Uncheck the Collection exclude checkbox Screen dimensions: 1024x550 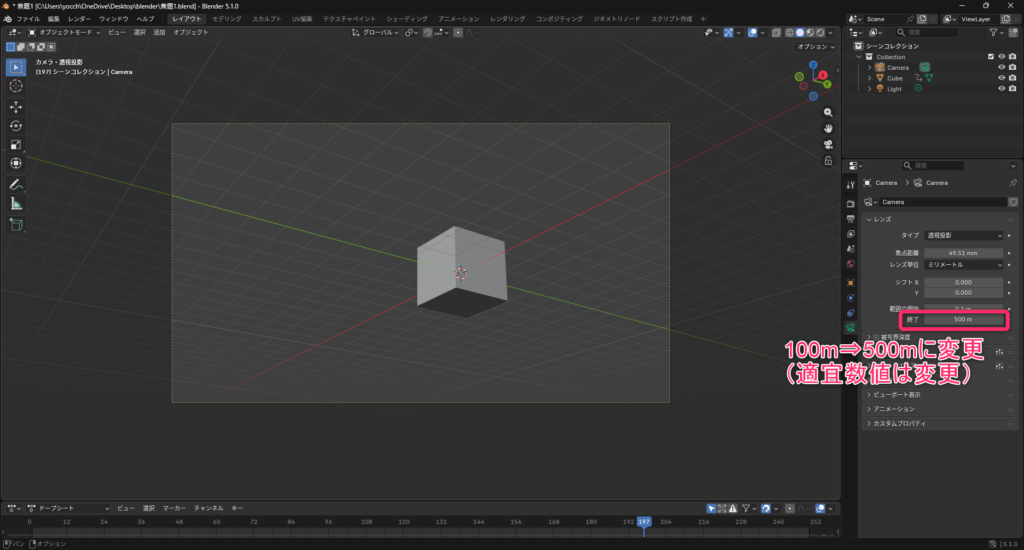coord(991,57)
